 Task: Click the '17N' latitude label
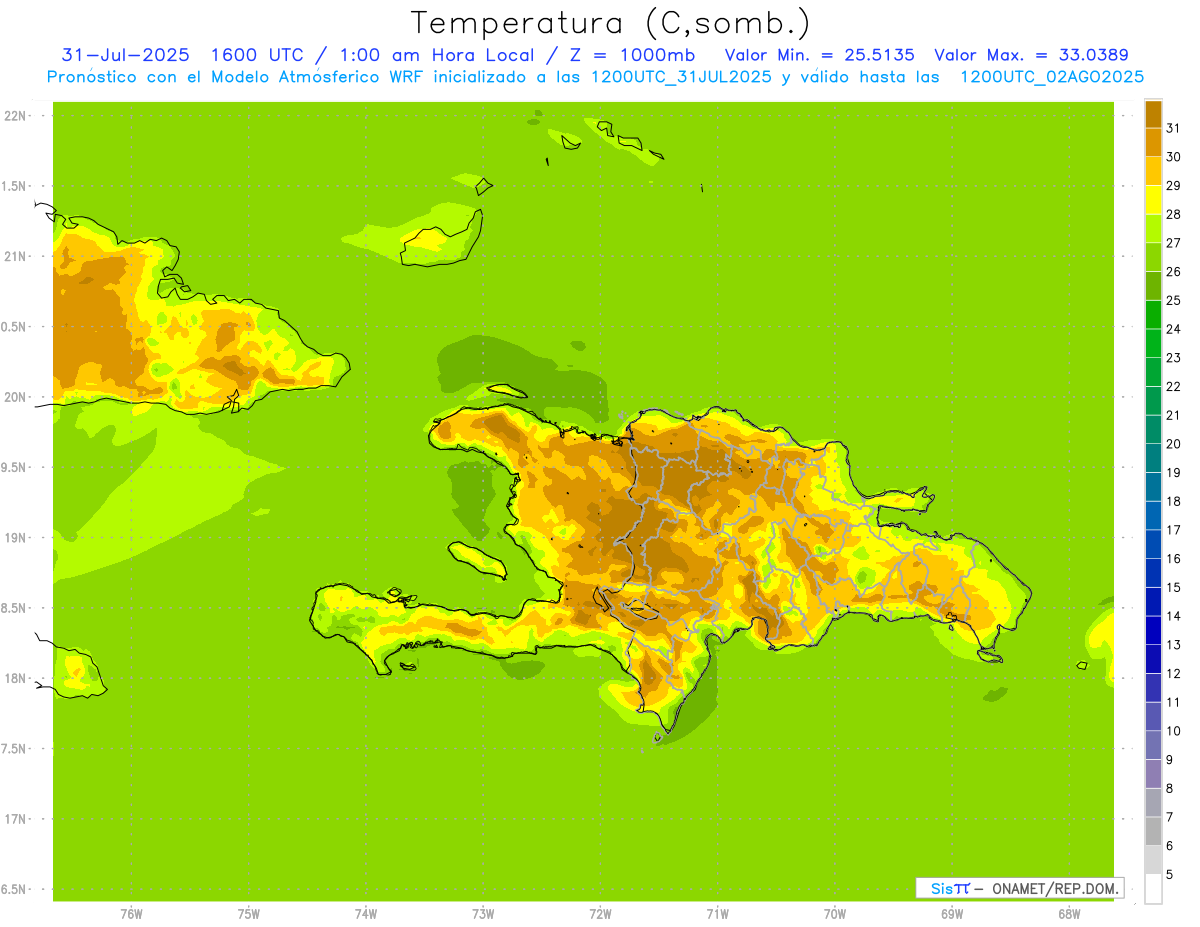15,819
